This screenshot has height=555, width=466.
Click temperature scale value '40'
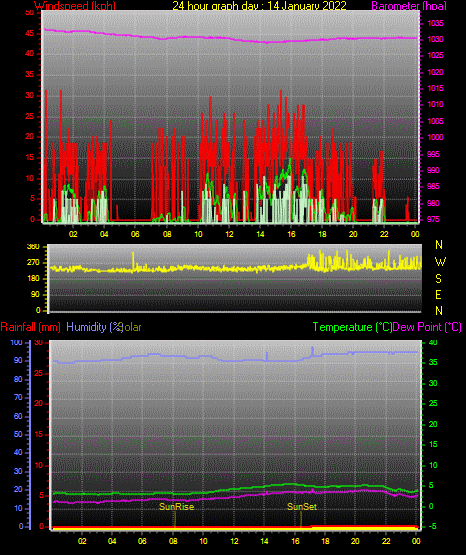(433, 342)
